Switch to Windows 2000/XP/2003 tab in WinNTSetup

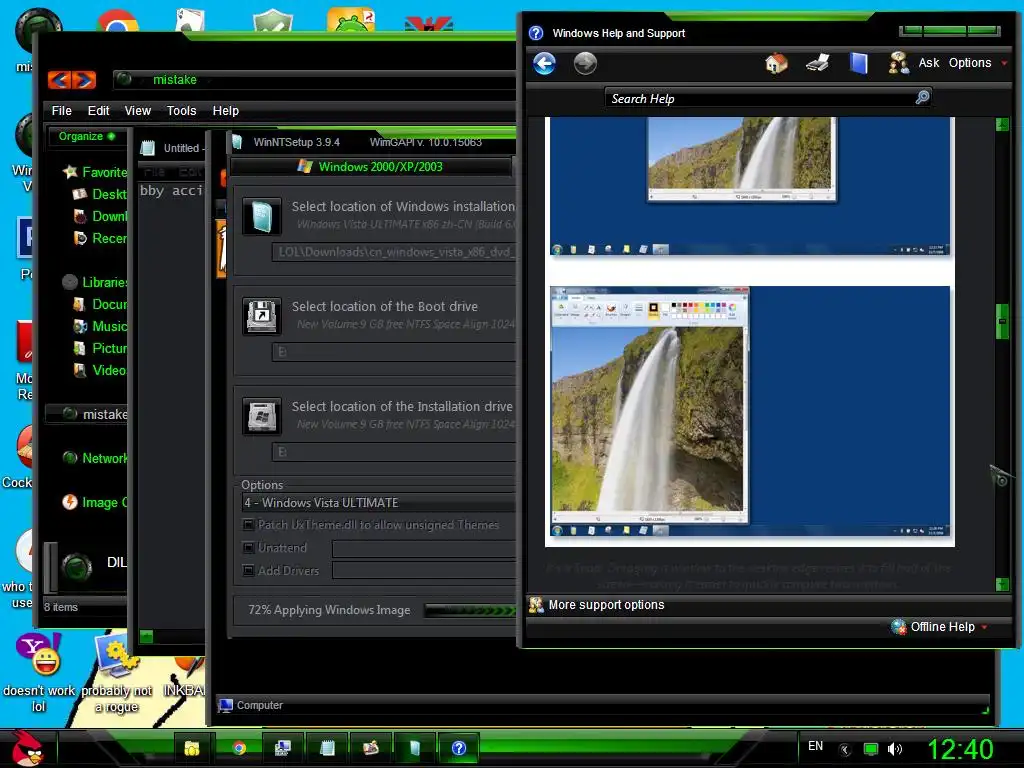(x=371, y=167)
